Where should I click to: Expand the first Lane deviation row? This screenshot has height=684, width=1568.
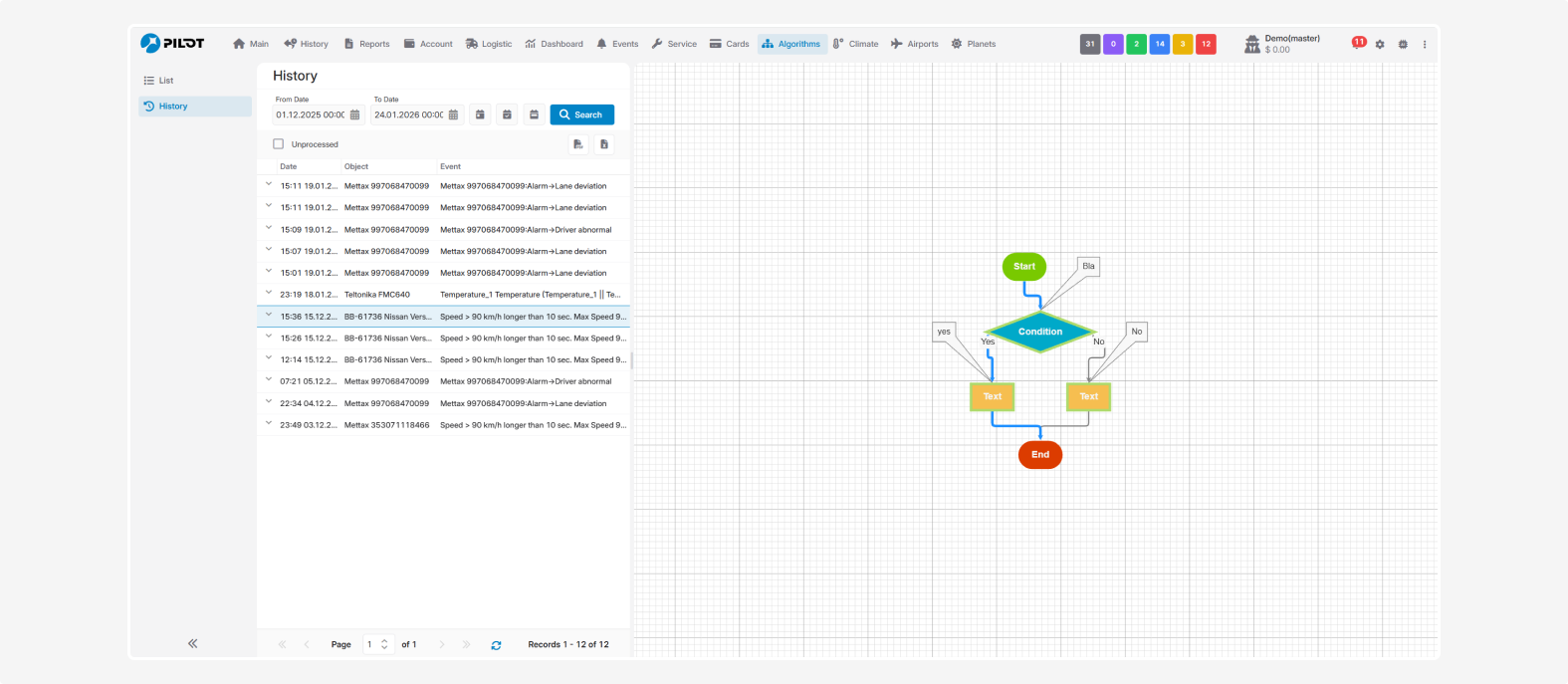(269, 185)
